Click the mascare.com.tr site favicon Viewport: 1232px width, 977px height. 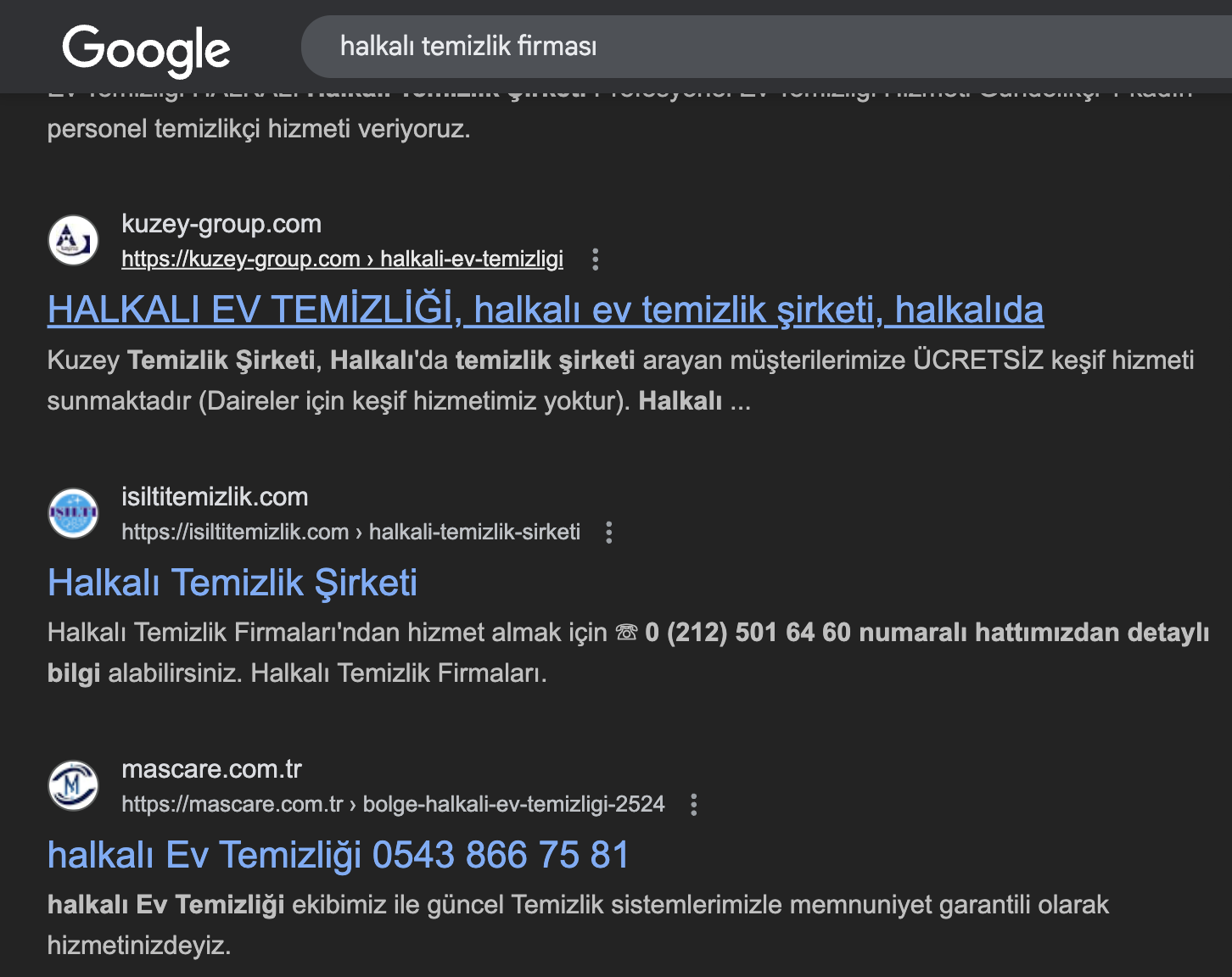73,785
